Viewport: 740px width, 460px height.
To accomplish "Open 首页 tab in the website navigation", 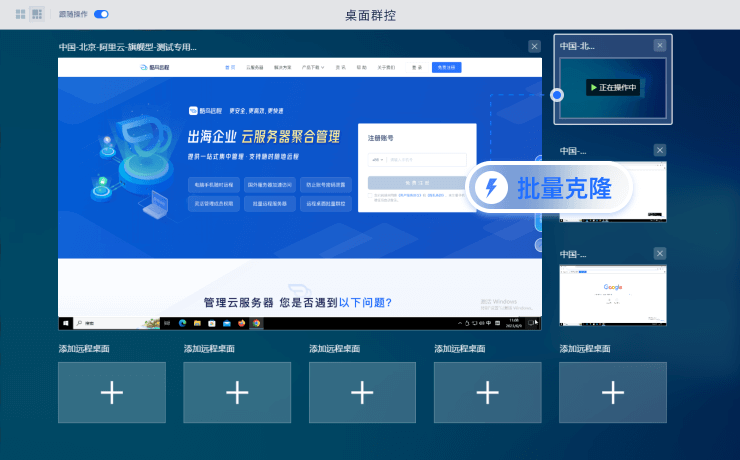I will (230, 67).
